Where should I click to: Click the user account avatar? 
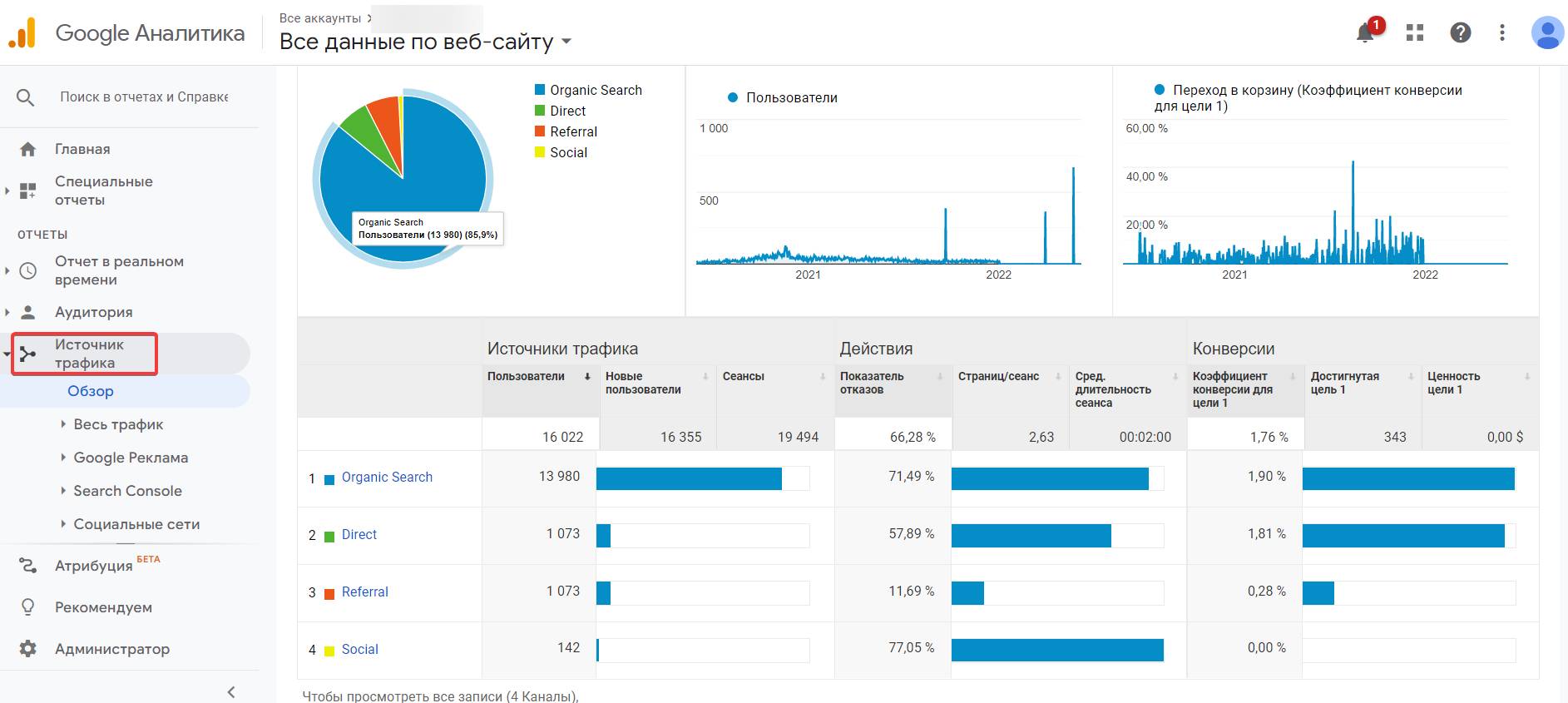pos(1547,32)
